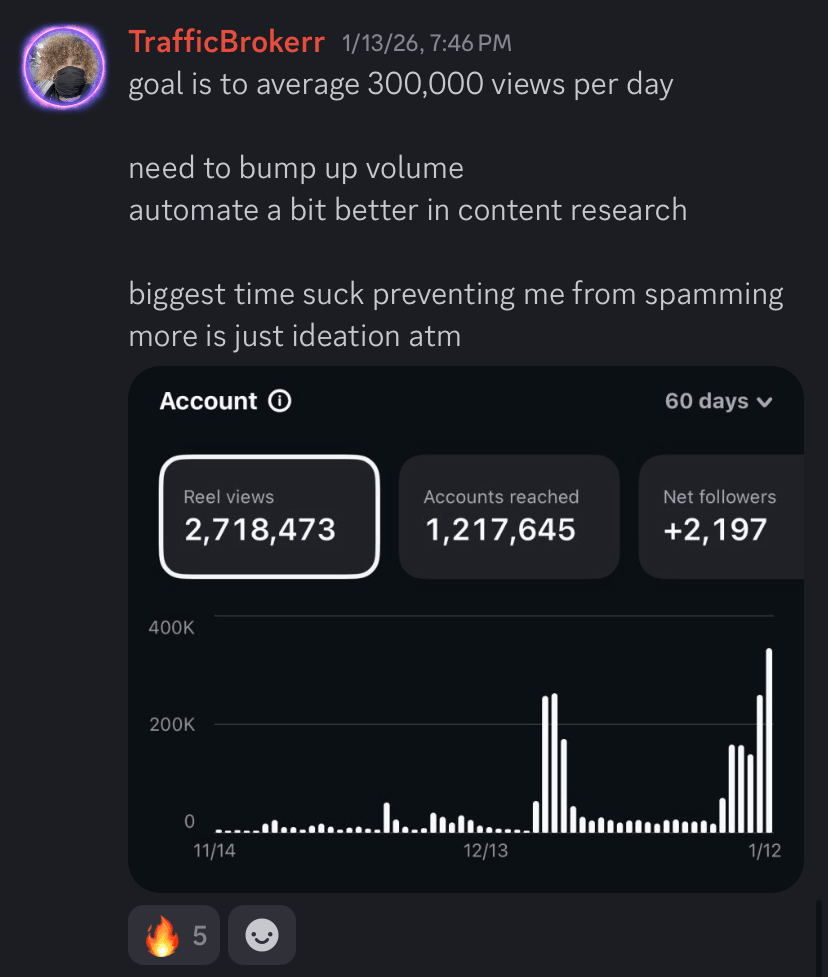Click the 1/13/26, 7:46 PM message timestamp

click(x=427, y=43)
